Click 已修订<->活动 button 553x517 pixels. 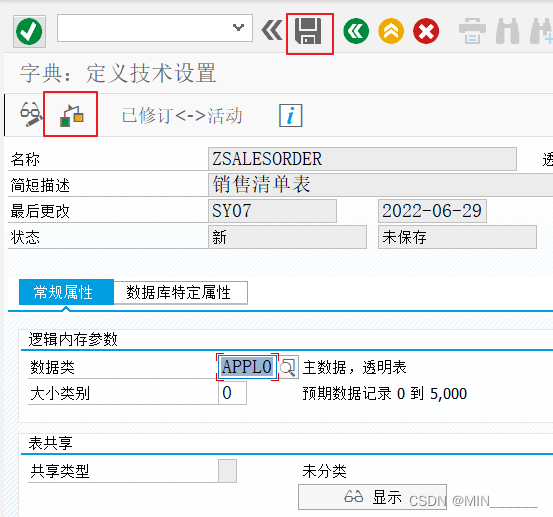[182, 115]
